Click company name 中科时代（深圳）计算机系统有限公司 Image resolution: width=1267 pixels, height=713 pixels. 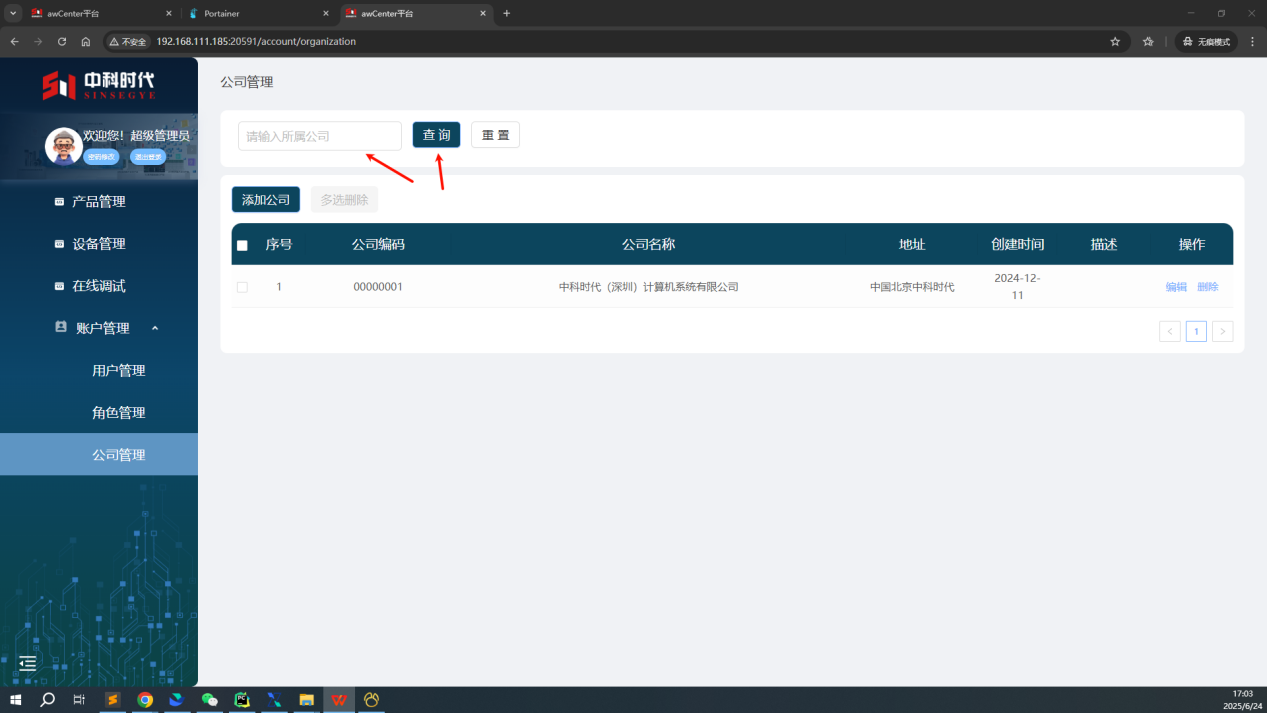pos(648,287)
